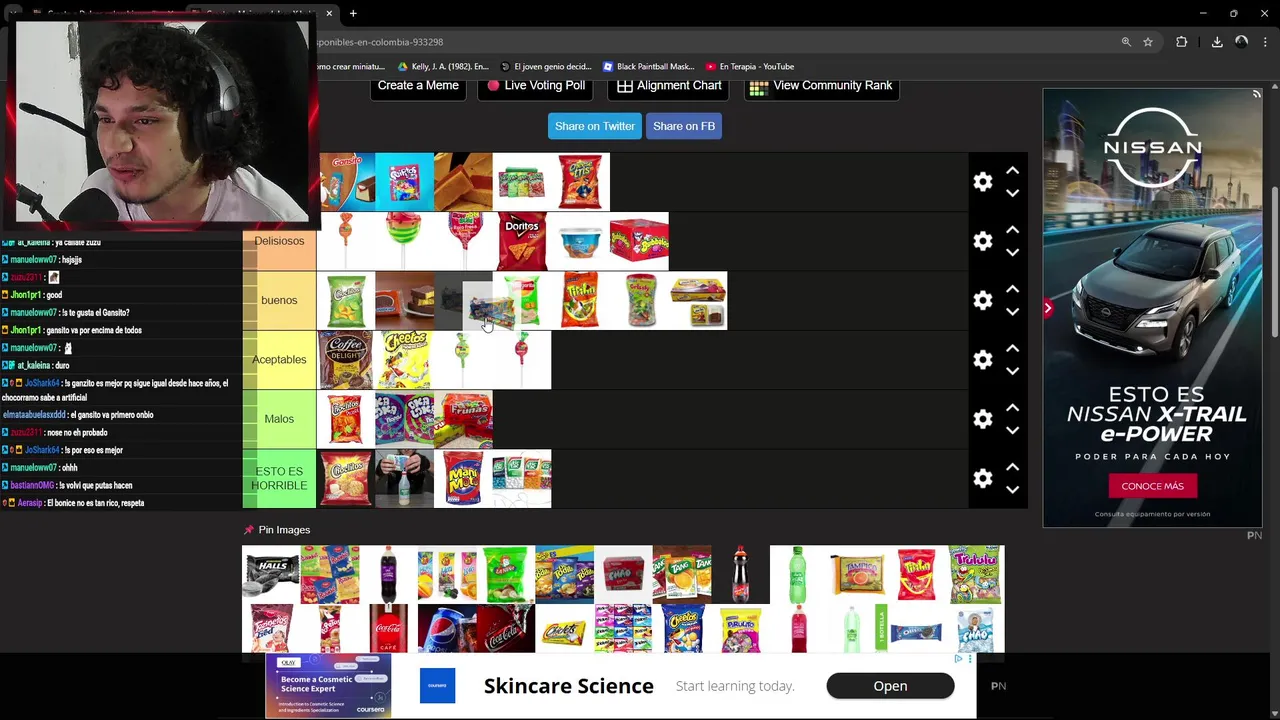Open settings gear for the Aceptables tier
Viewport: 1280px width, 720px height.
coord(983,360)
